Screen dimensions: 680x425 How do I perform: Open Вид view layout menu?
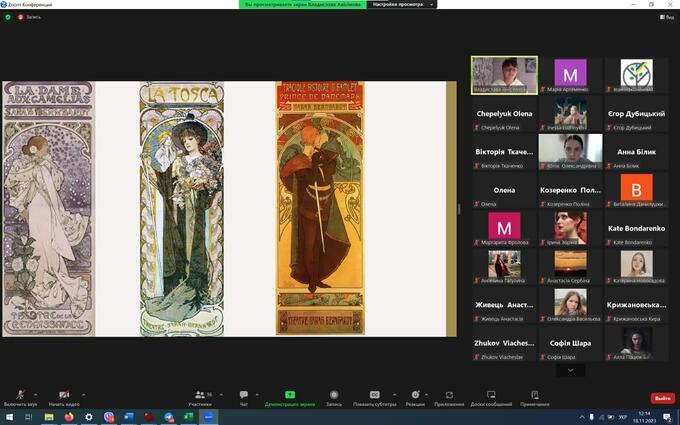pyautogui.click(x=667, y=17)
